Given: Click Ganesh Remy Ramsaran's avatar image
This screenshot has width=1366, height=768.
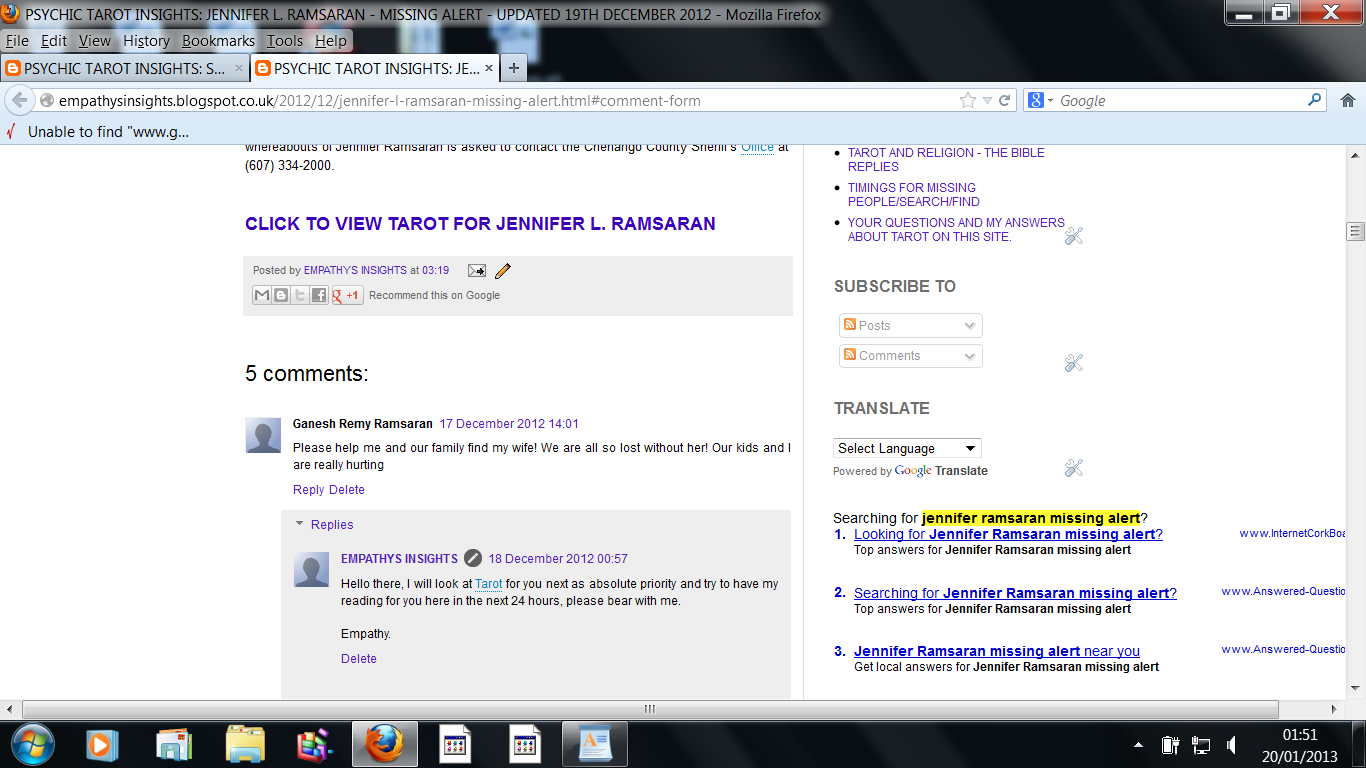Looking at the screenshot, I should (x=263, y=436).
